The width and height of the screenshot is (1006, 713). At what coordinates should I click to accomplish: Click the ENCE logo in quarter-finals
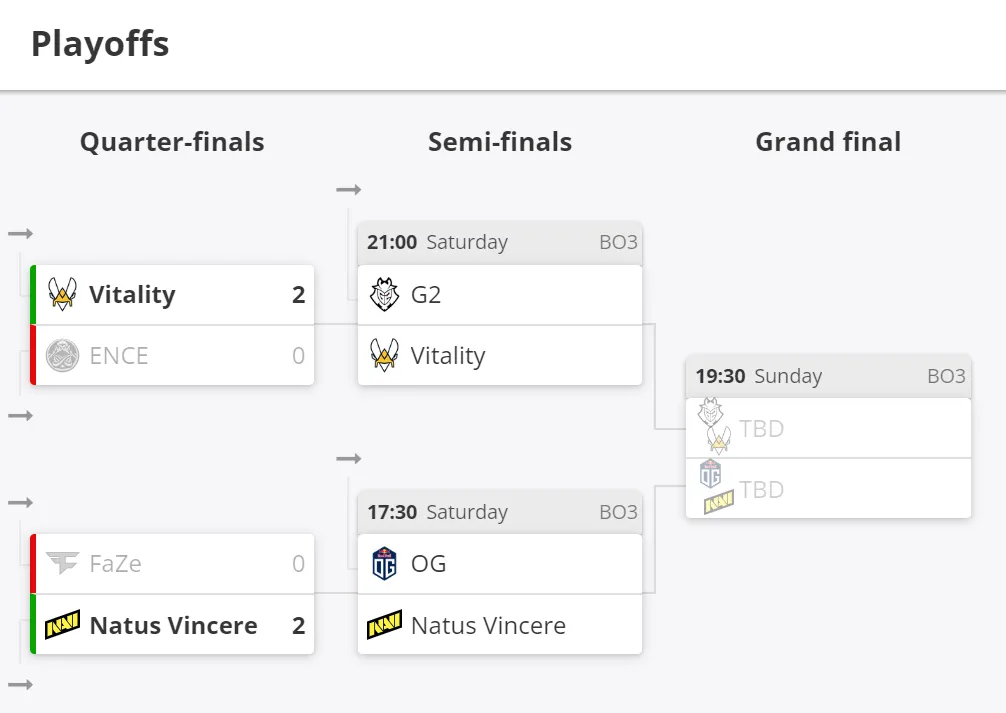62,356
